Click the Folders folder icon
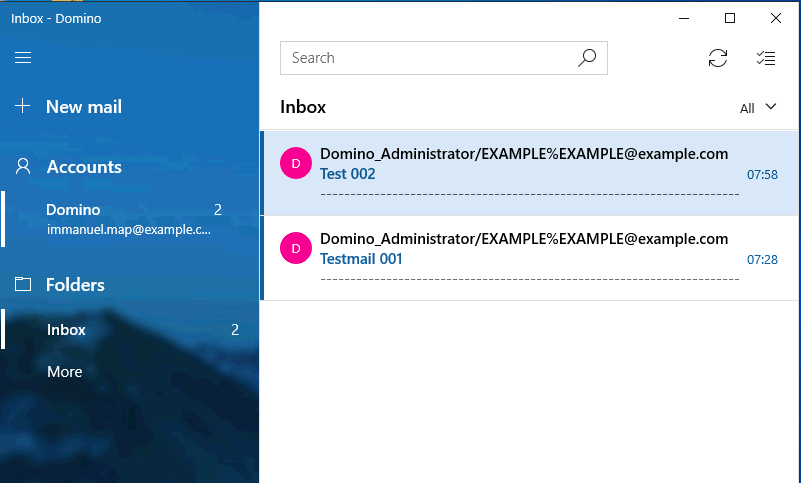Image resolution: width=801 pixels, height=483 pixels. (23, 284)
